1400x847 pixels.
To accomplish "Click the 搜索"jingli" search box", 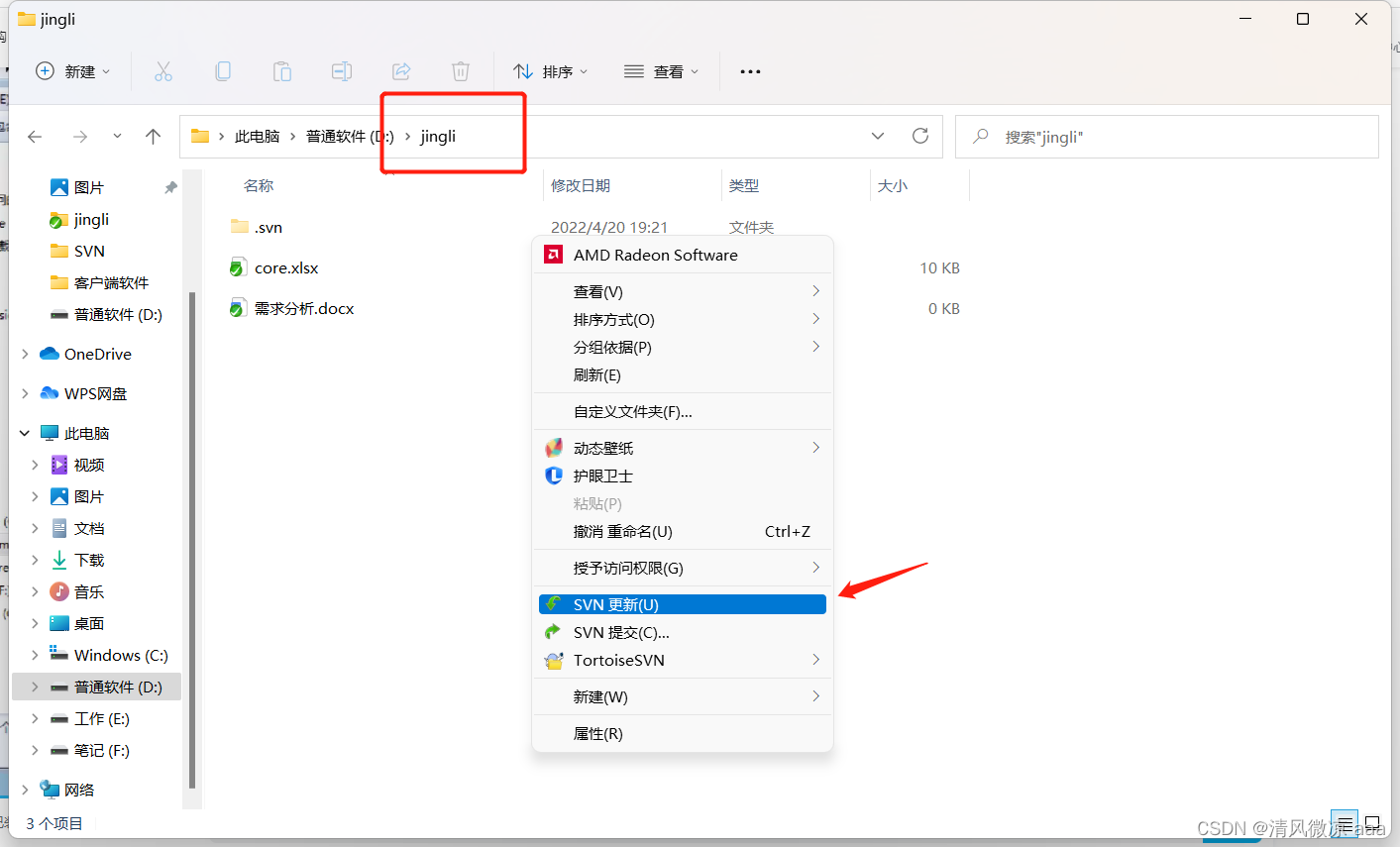I will click(x=1166, y=137).
